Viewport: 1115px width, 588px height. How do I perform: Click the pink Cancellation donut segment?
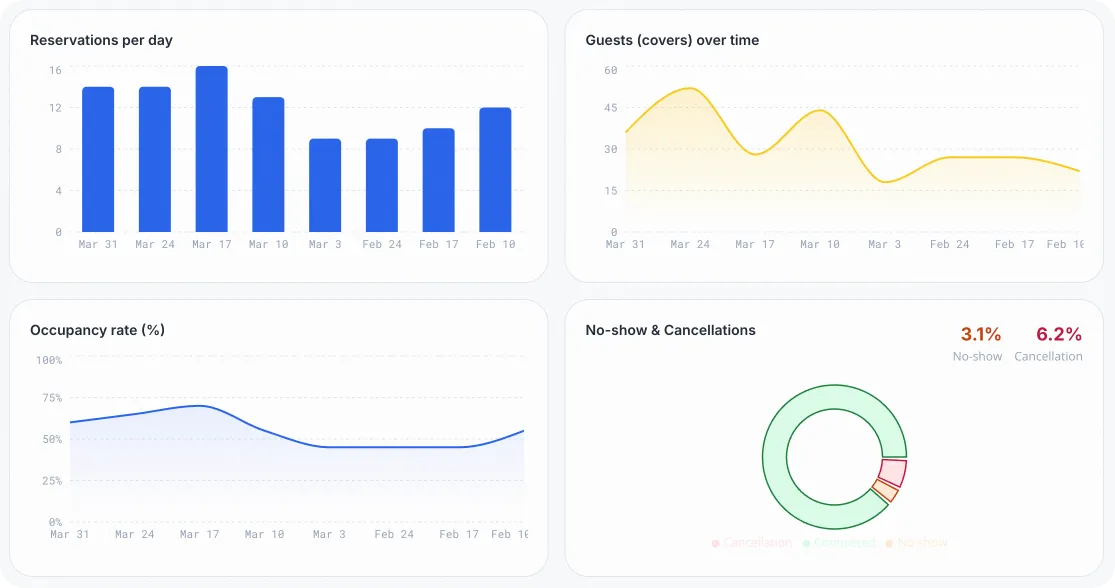point(893,472)
